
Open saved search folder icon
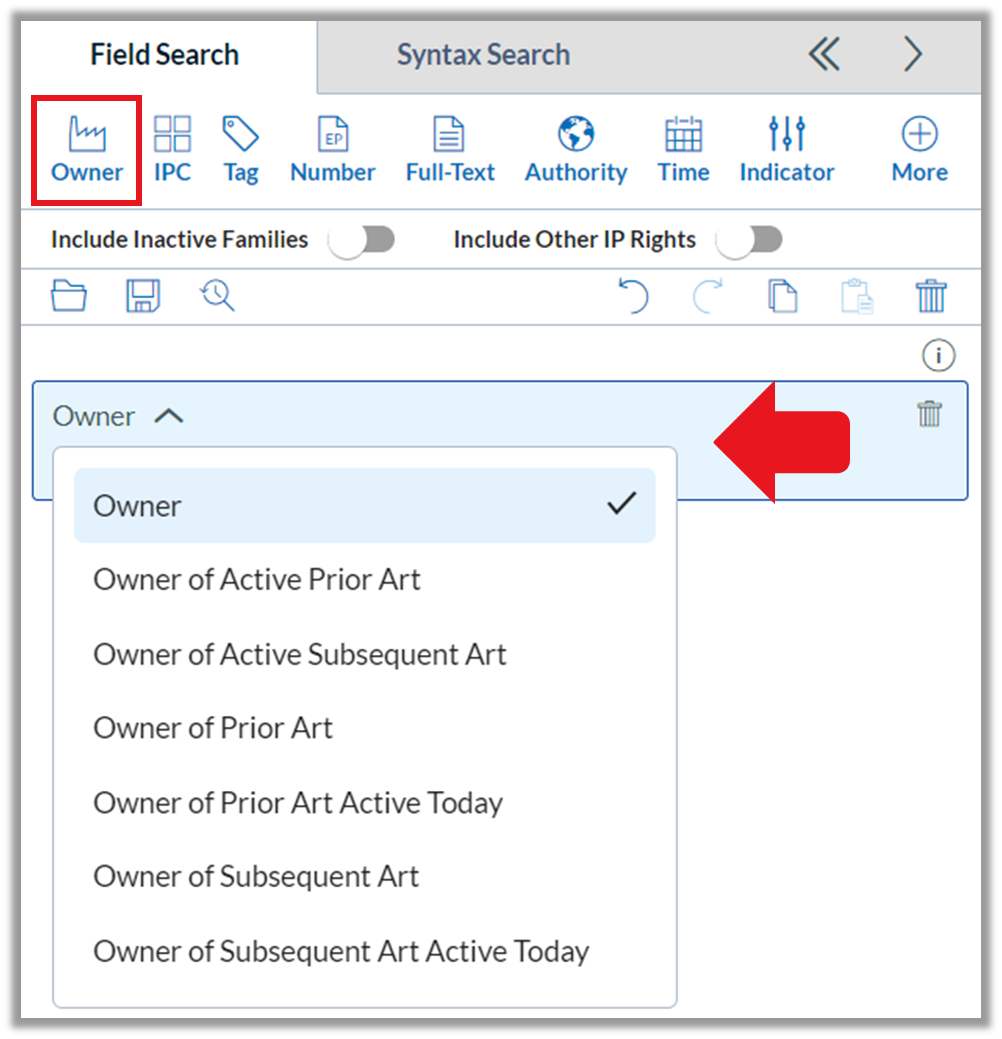69,296
